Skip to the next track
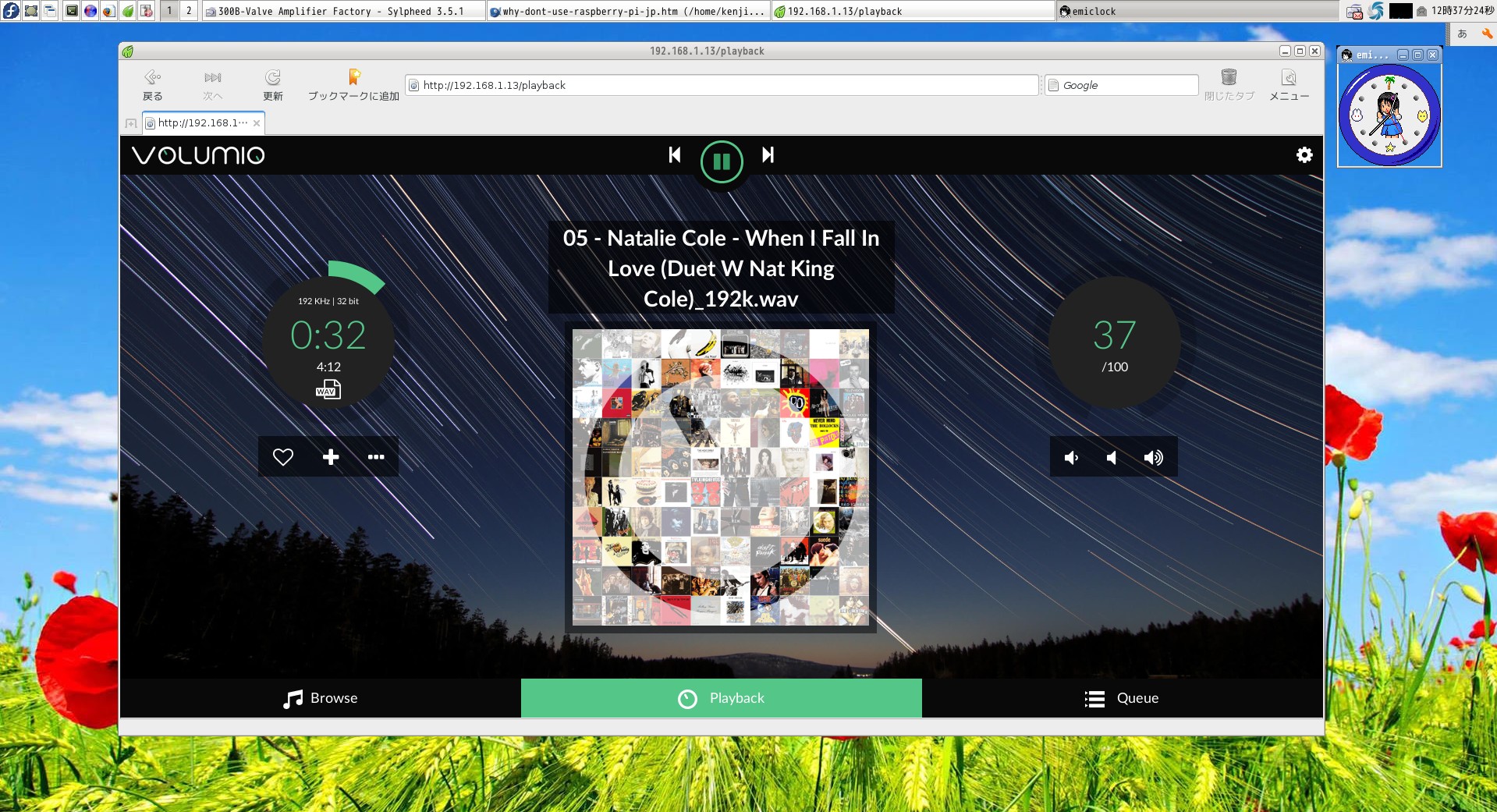This screenshot has height=812, width=1497. pyautogui.click(x=768, y=155)
